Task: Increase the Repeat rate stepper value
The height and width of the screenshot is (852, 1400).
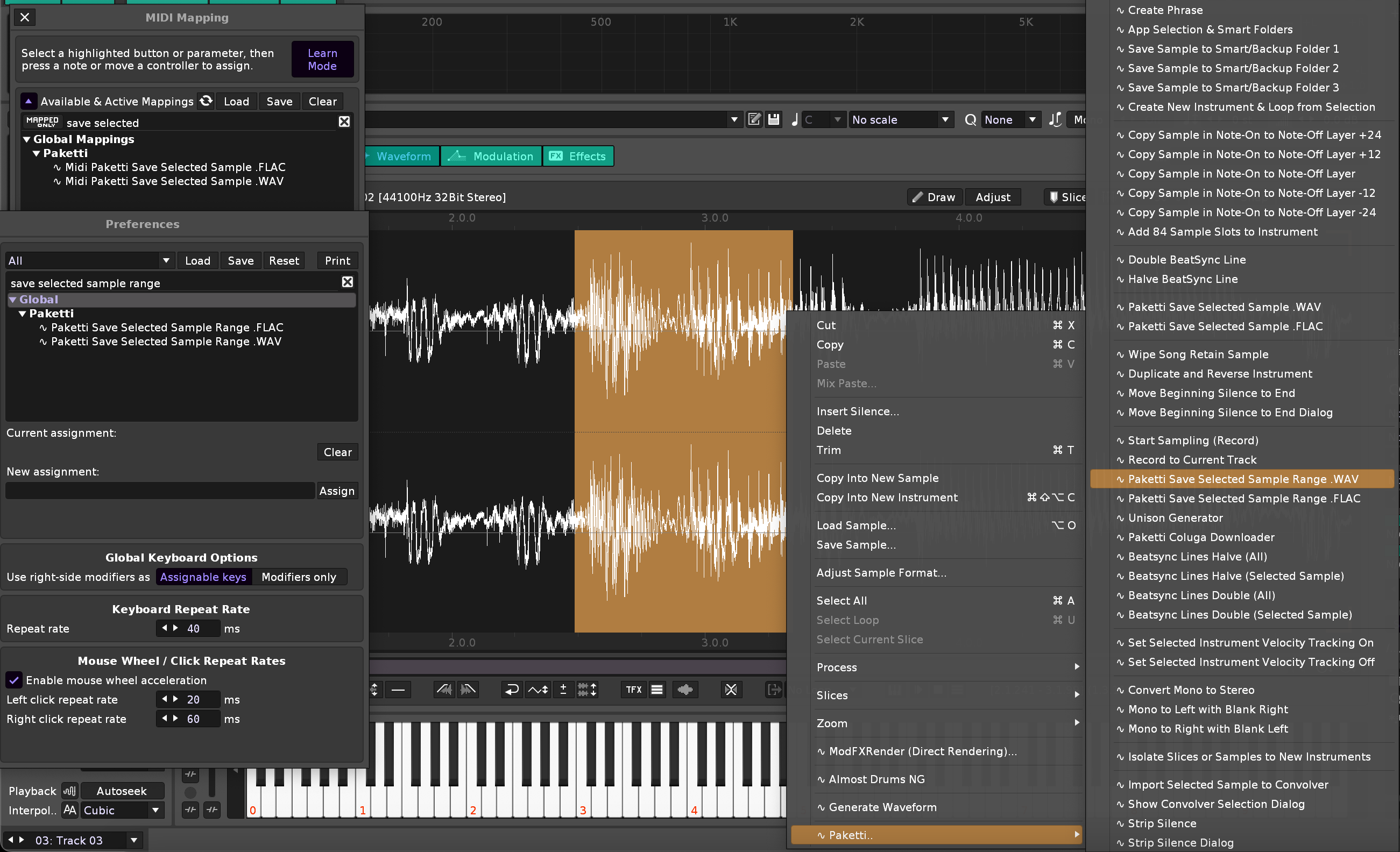Action: [176, 628]
